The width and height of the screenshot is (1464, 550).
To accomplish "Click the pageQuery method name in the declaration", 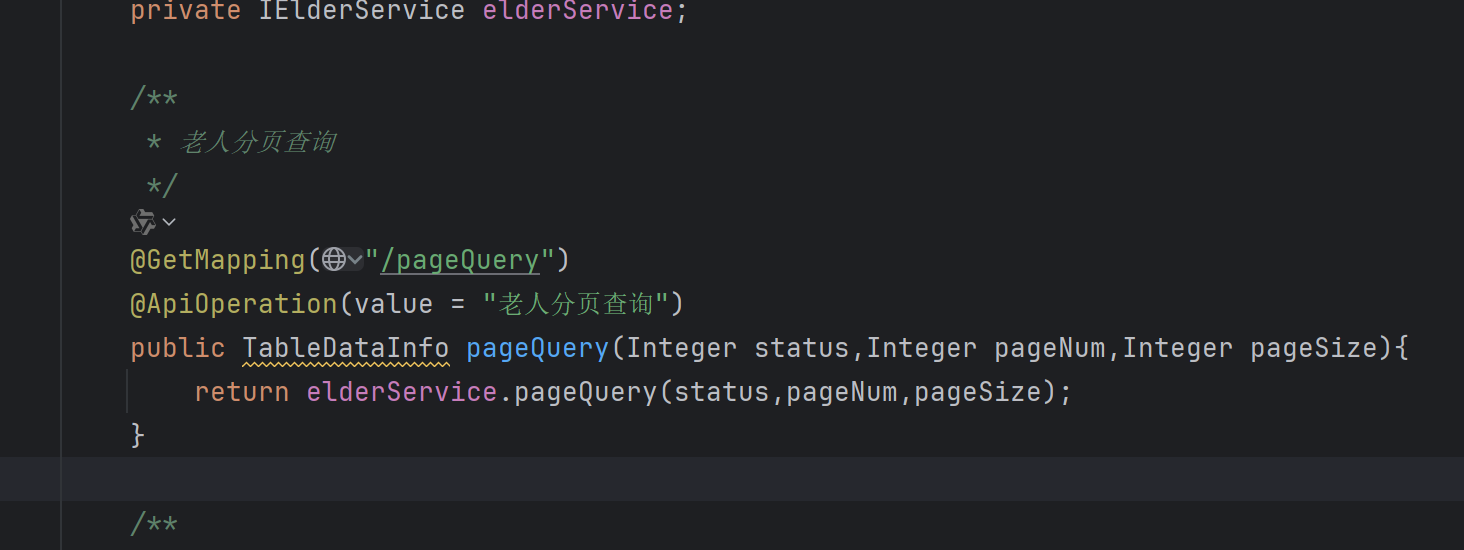I will 538,348.
